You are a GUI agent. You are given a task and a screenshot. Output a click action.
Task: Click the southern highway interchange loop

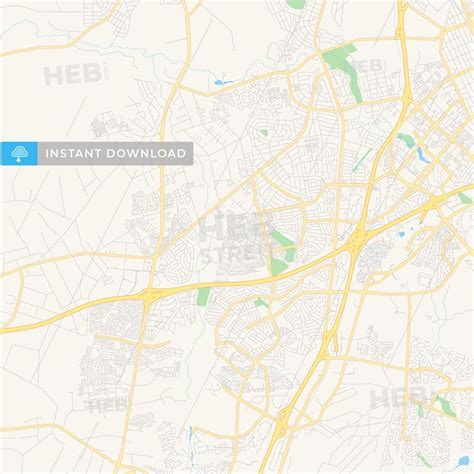tap(282, 422)
